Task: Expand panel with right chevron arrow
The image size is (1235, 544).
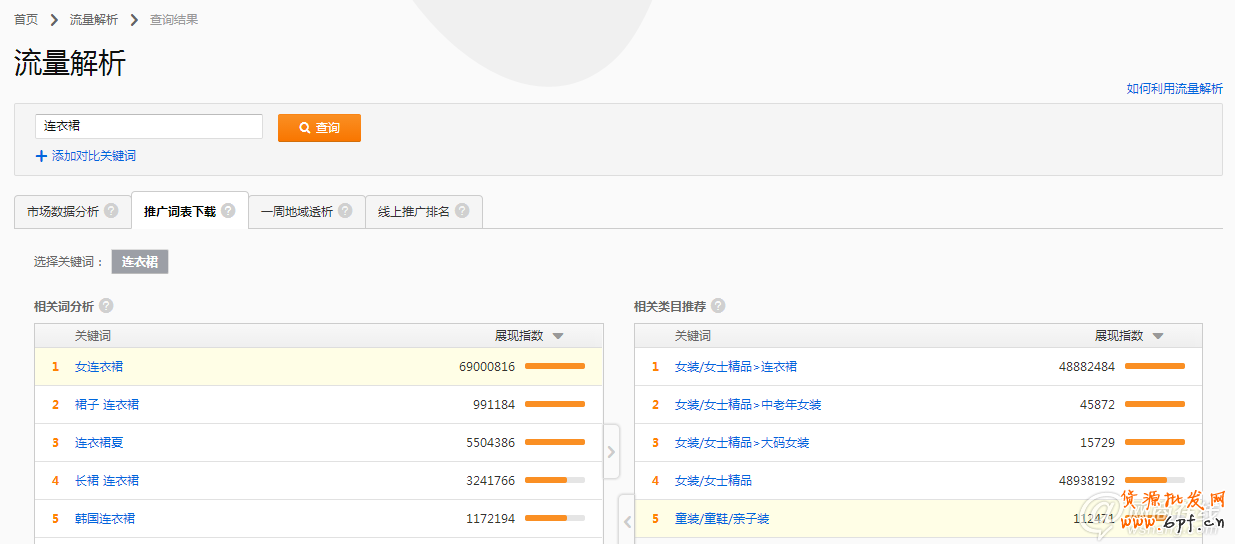Action: [x=611, y=452]
